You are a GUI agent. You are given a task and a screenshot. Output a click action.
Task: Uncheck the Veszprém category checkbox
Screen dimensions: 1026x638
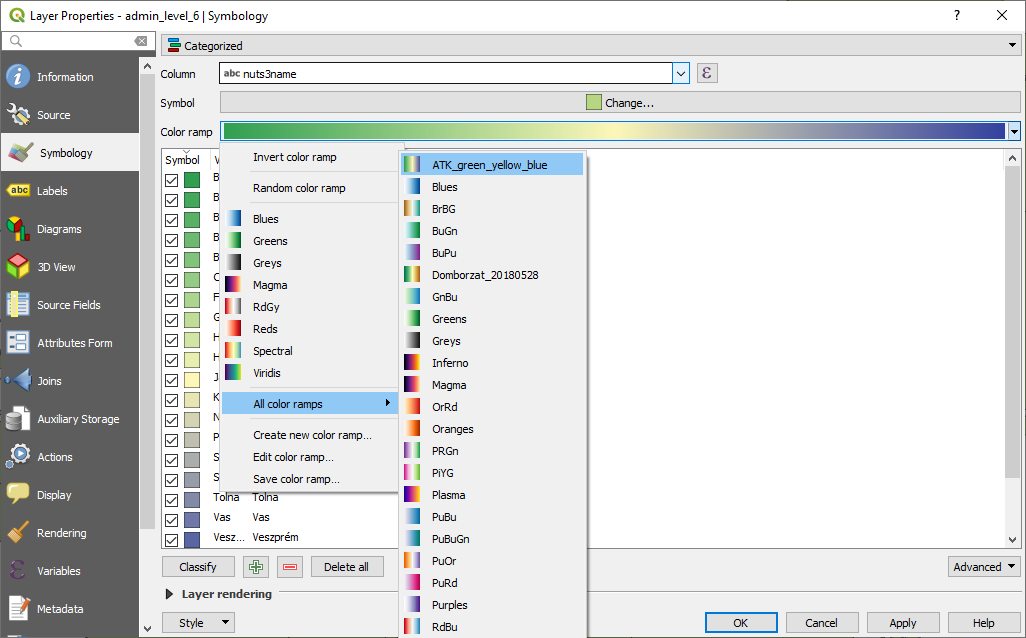[171, 540]
